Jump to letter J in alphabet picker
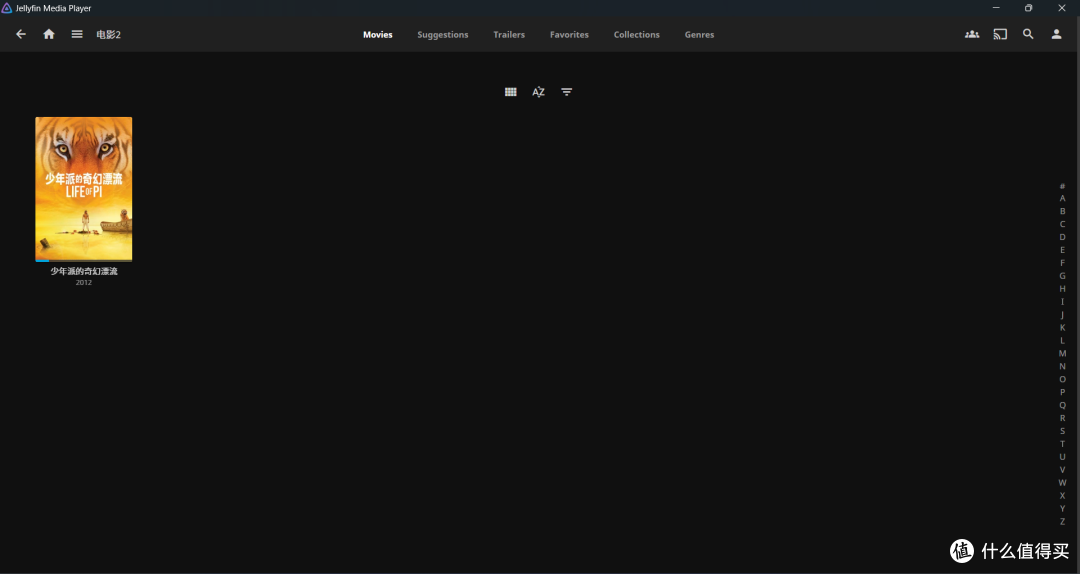The image size is (1080, 574). coord(1062,315)
